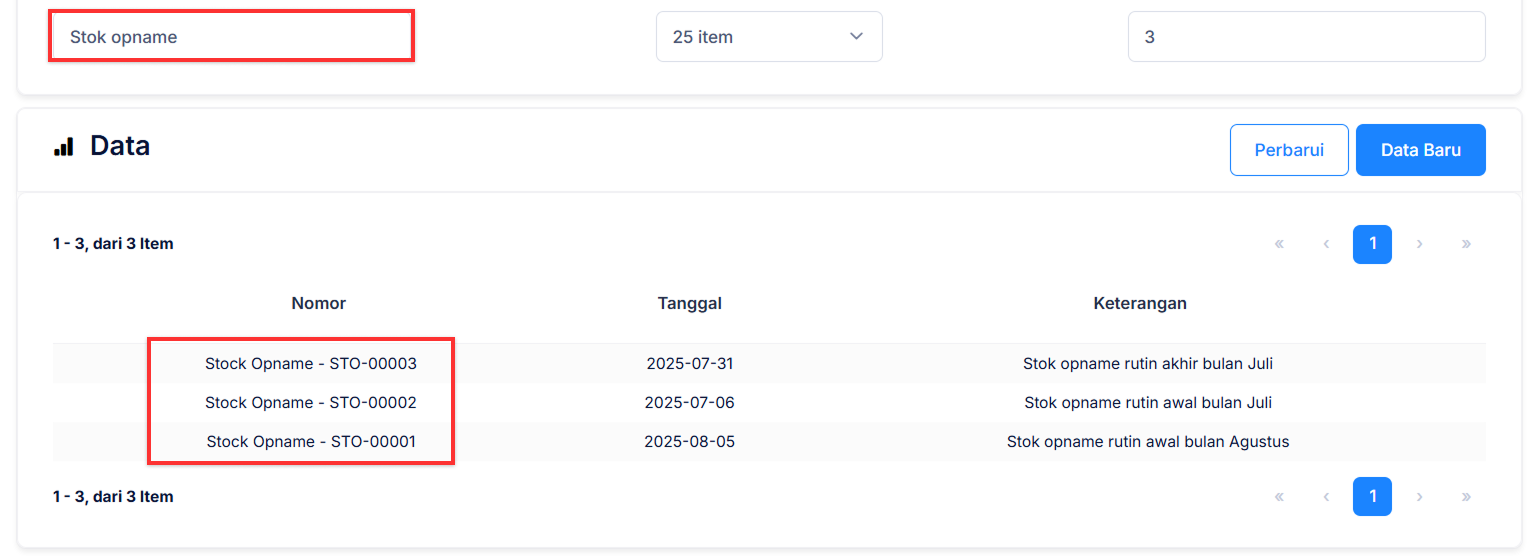
Task: Click previous page arrow in top pagination
Action: [x=1326, y=244]
